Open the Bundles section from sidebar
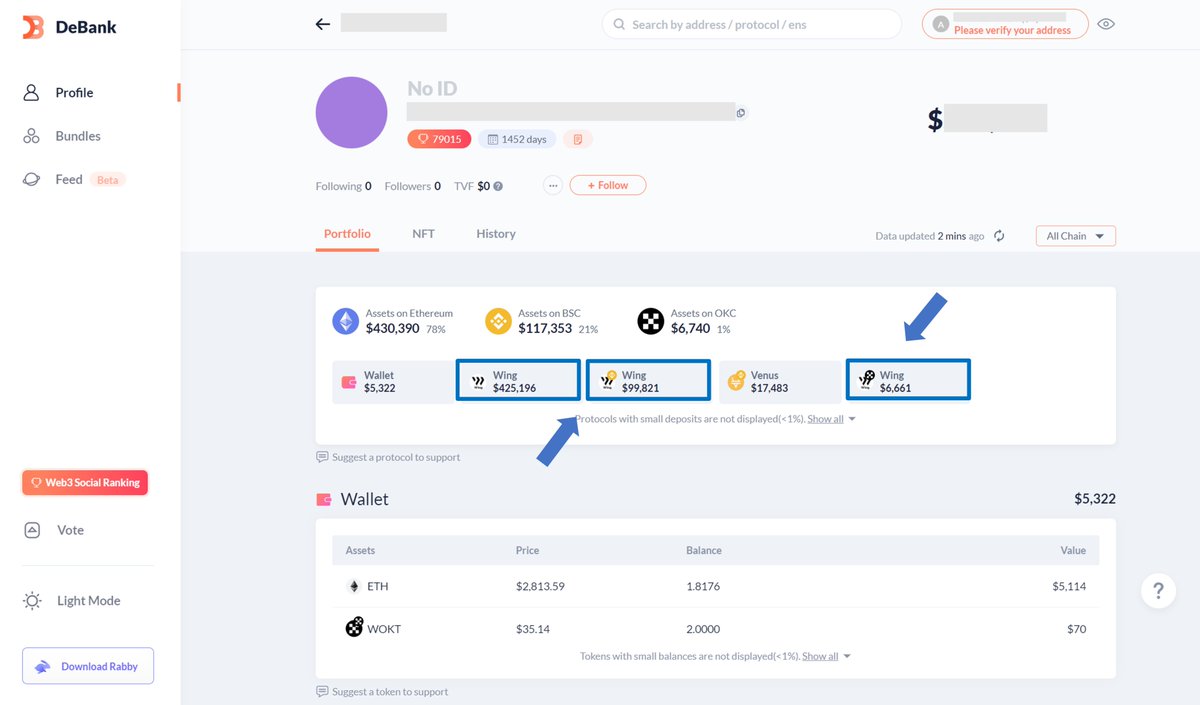Image resolution: width=1200 pixels, height=705 pixels. 33,136
